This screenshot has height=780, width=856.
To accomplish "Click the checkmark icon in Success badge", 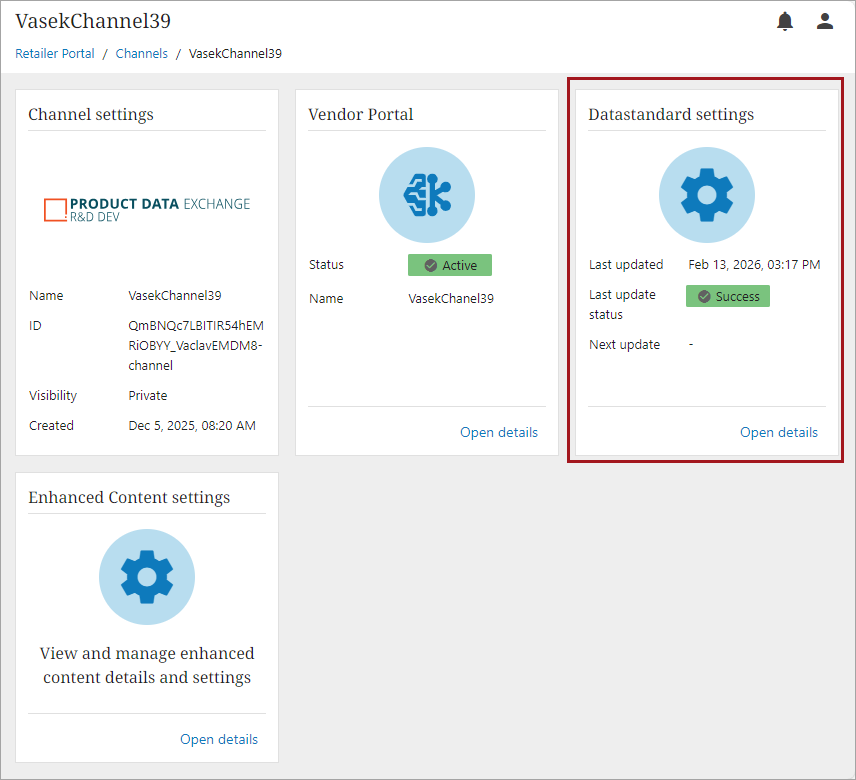I will pos(704,297).
